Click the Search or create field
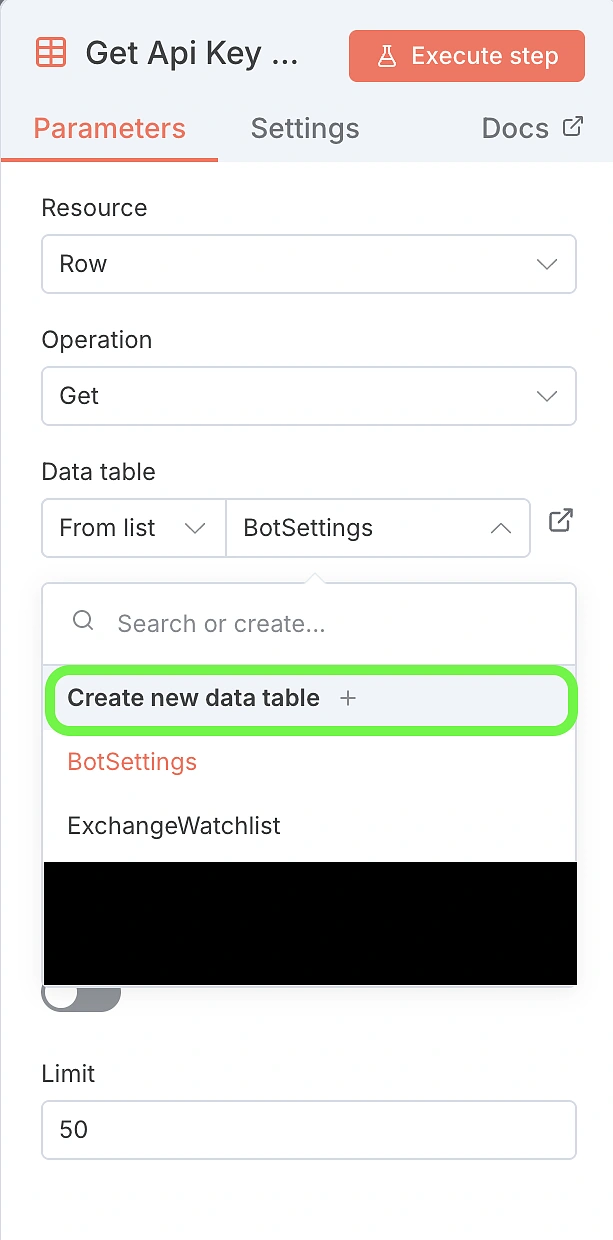 tap(330, 624)
